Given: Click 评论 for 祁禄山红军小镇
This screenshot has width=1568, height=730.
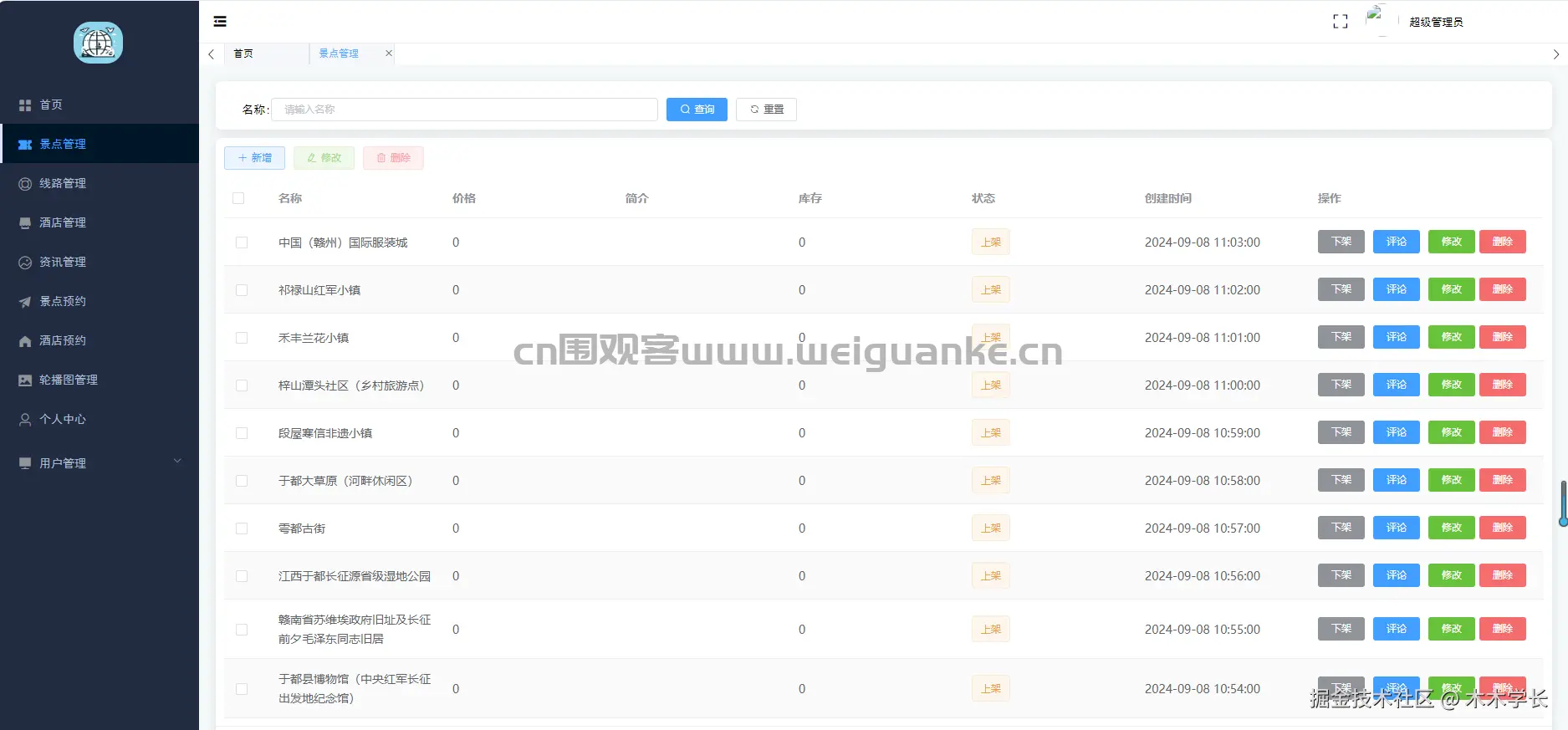Looking at the screenshot, I should 1397,289.
